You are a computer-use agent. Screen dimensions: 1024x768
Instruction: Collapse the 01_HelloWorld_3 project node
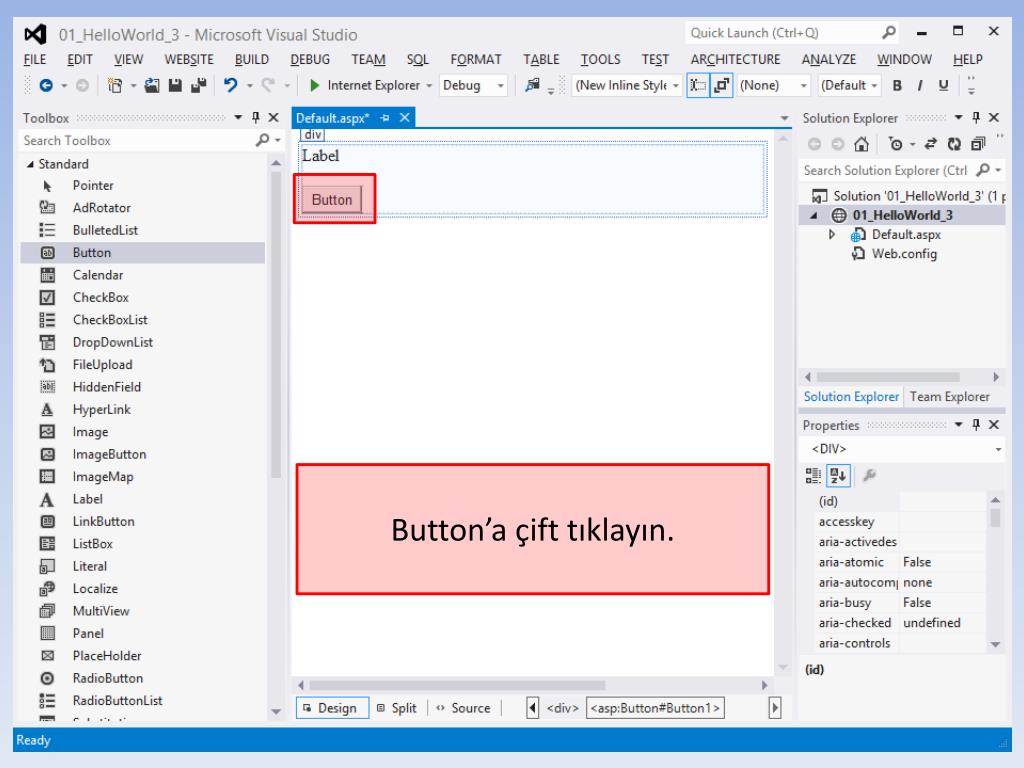[814, 216]
